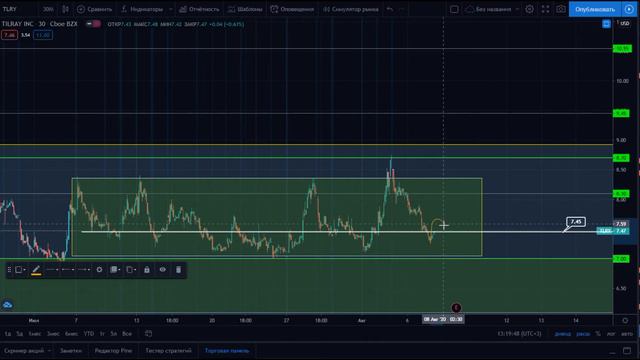Select the YTD date range
The image size is (640, 360).
point(89,333)
